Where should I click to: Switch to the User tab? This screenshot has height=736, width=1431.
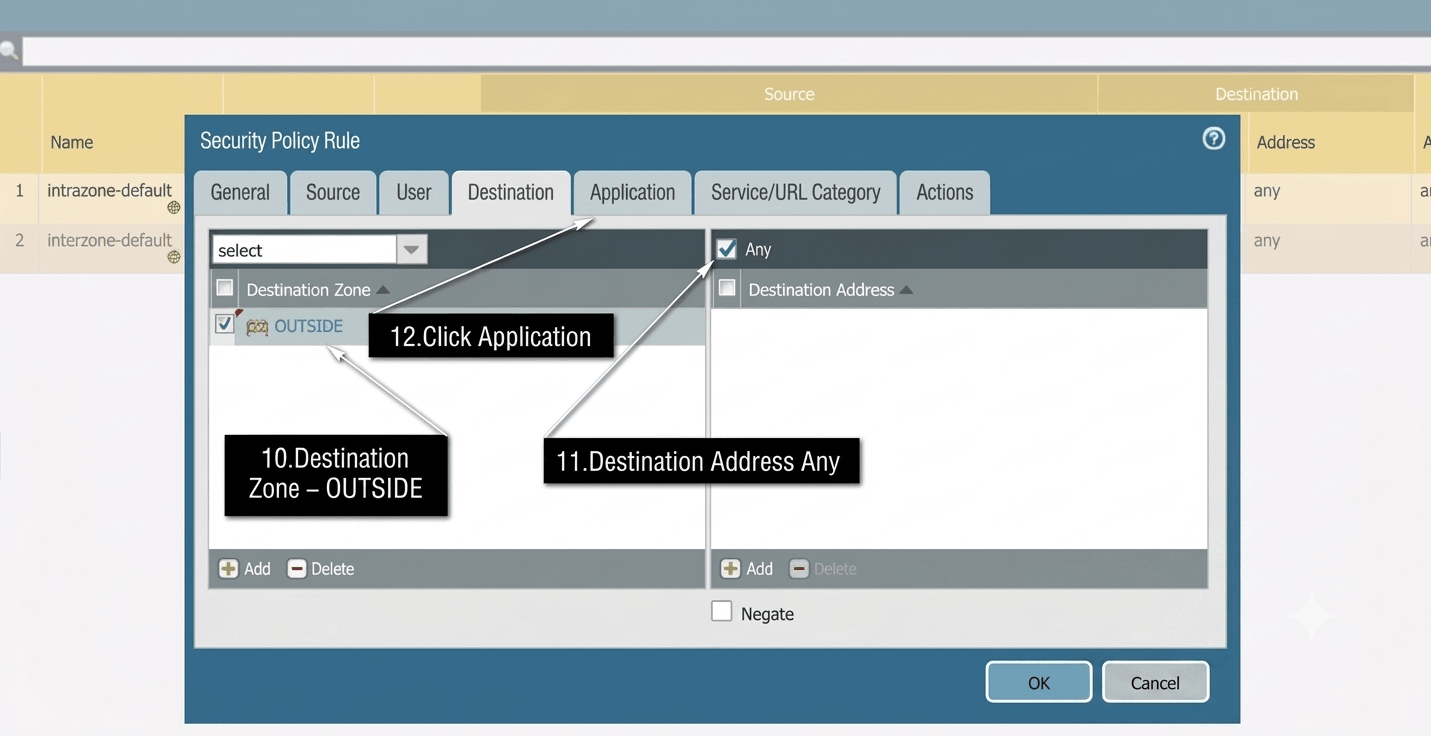click(x=414, y=192)
